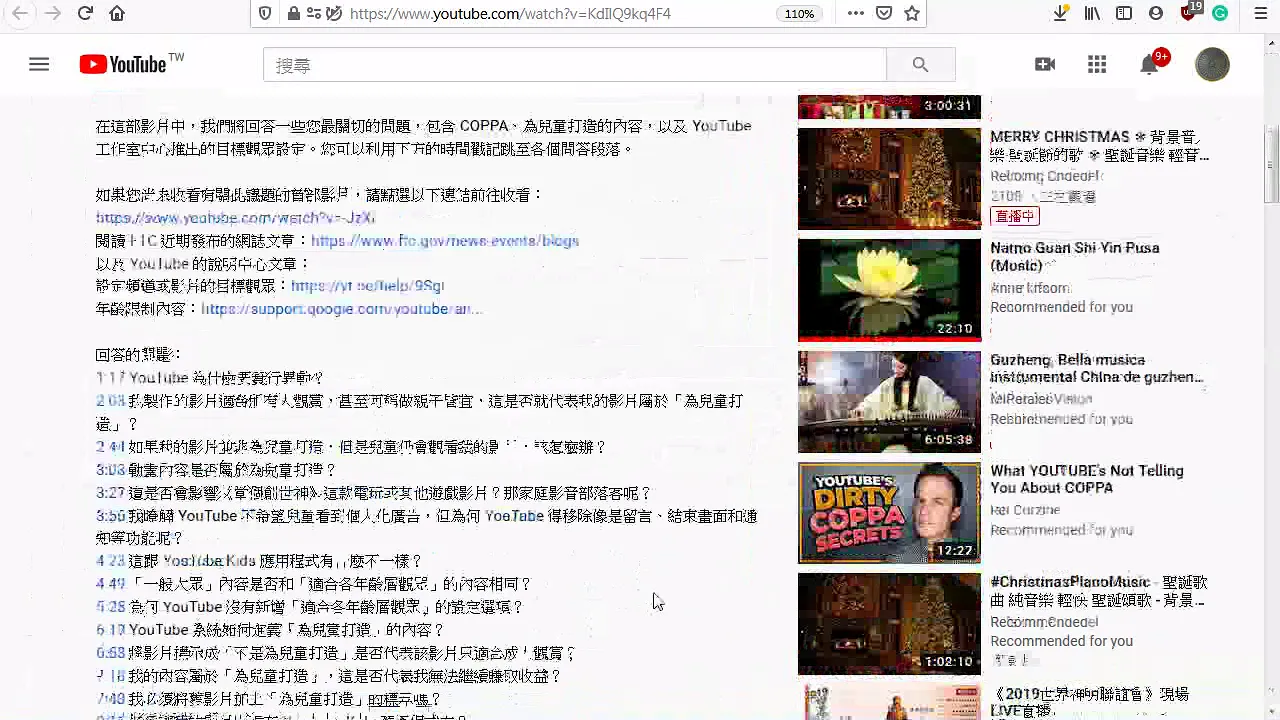Open Dirty COPPA Secrets thumbnail
1280x720 pixels.
(889, 513)
